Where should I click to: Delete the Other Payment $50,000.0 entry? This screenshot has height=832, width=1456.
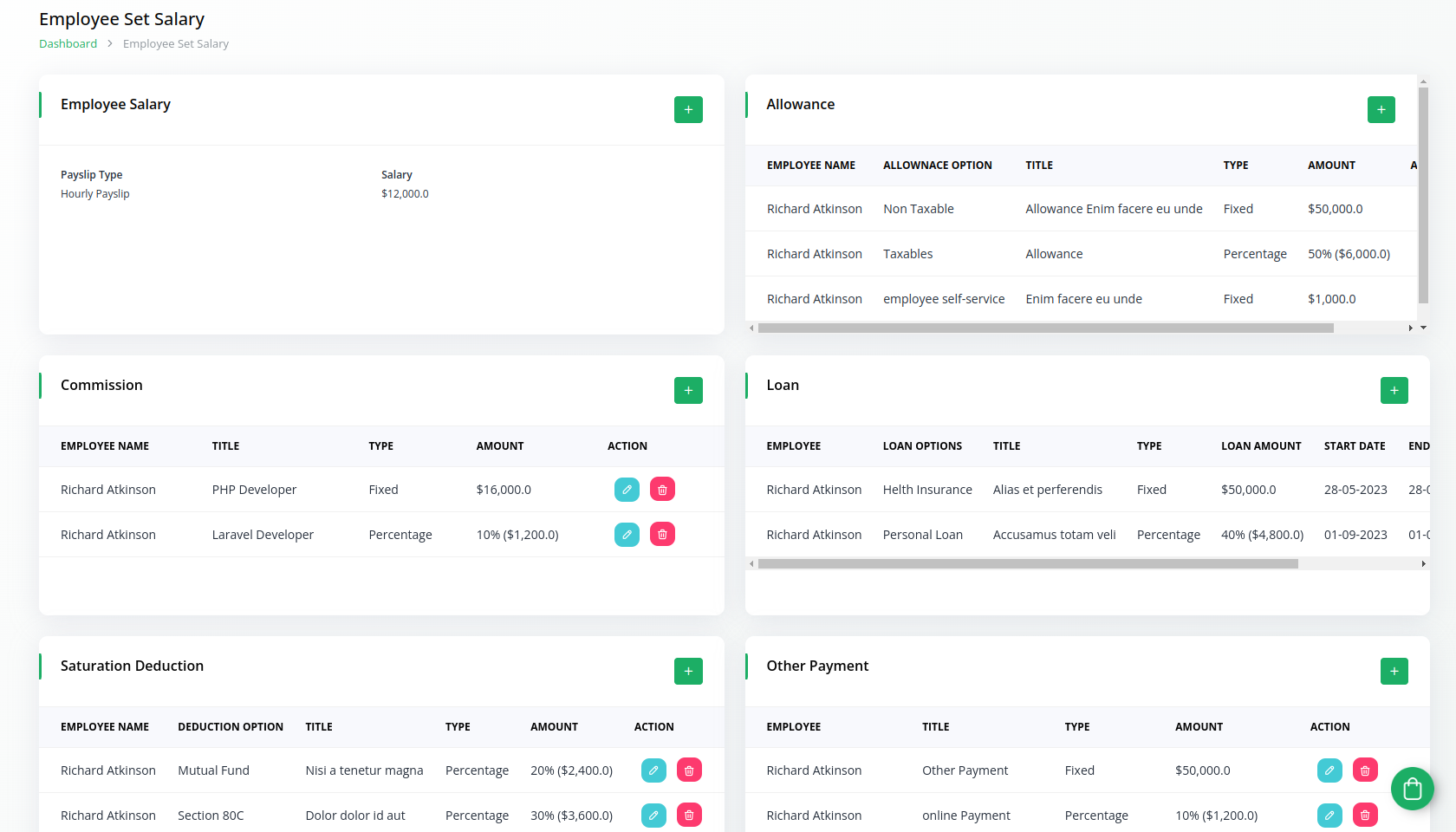point(1365,770)
